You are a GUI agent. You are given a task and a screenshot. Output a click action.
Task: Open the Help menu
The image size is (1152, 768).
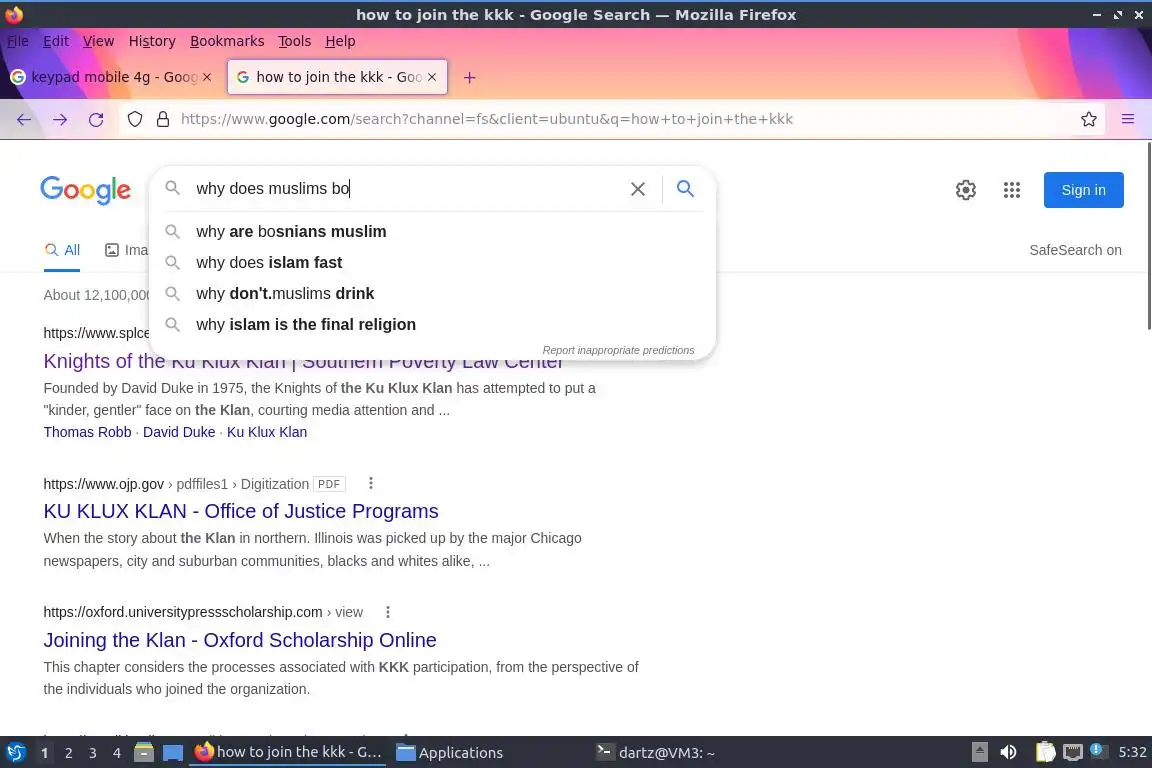pyautogui.click(x=340, y=41)
